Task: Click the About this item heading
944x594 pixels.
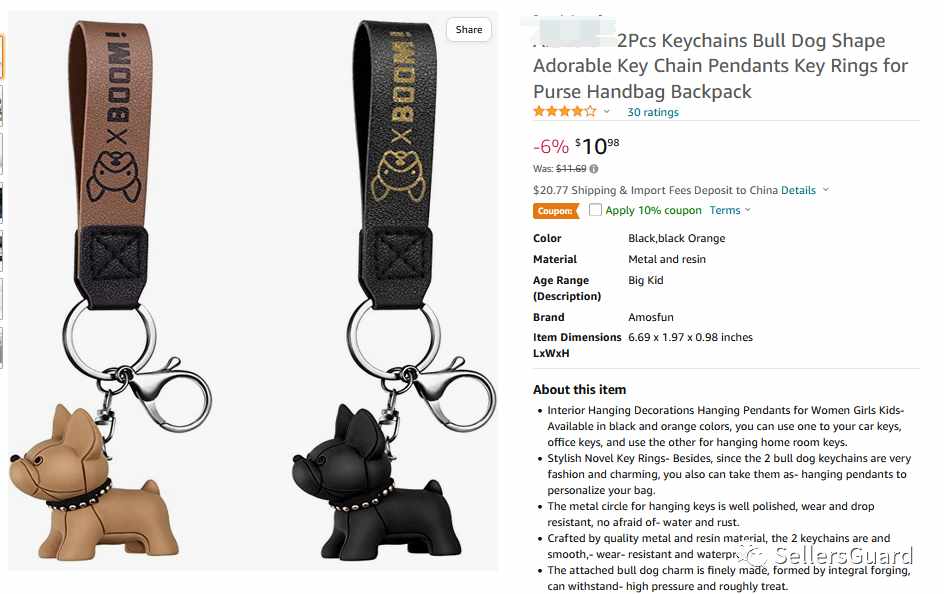Action: pos(579,389)
